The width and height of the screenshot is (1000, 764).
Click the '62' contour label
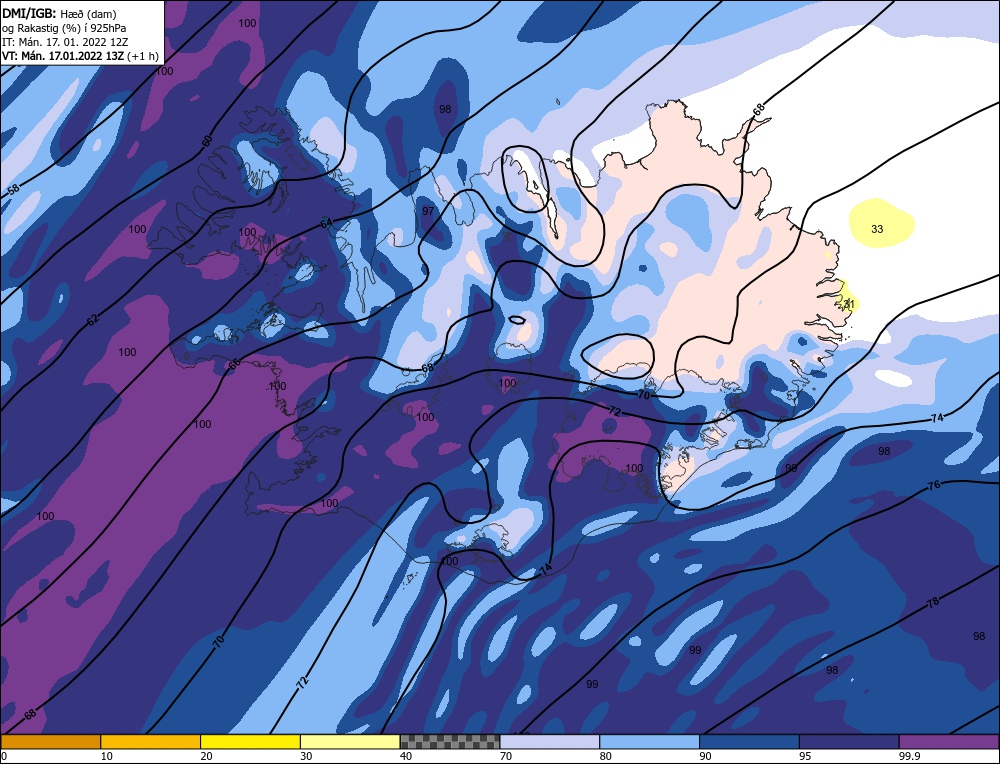coord(93,320)
